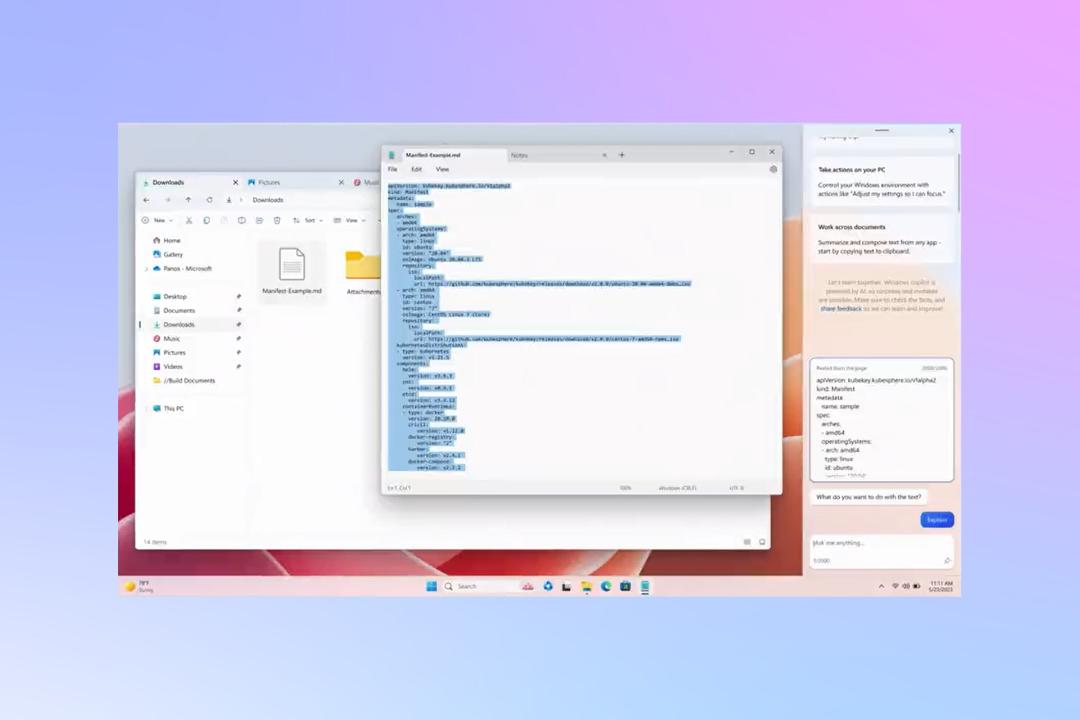Click the Copy icon in File Explorer toolbar
Image resolution: width=1080 pixels, height=720 pixels.
[206, 220]
